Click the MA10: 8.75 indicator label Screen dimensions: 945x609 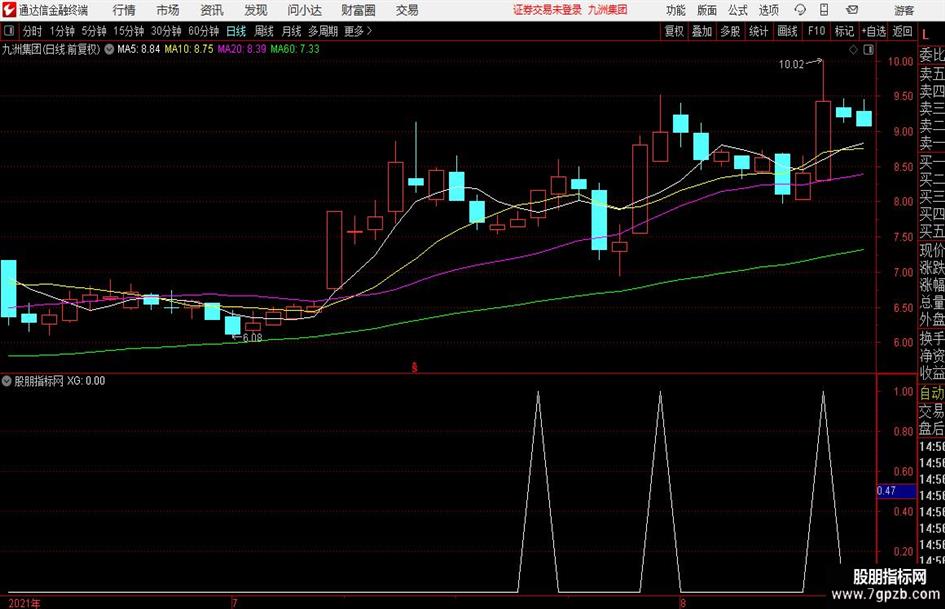[189, 49]
